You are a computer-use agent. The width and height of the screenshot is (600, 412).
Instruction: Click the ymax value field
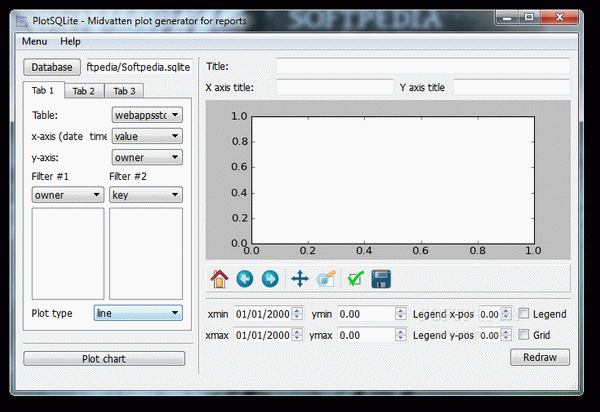[x=366, y=335]
